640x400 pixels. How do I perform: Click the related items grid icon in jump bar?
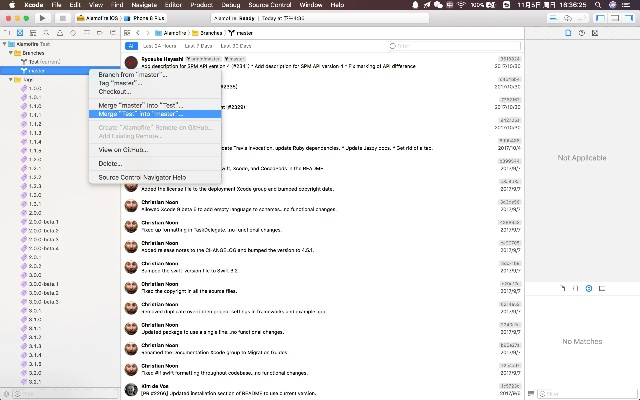[127, 33]
